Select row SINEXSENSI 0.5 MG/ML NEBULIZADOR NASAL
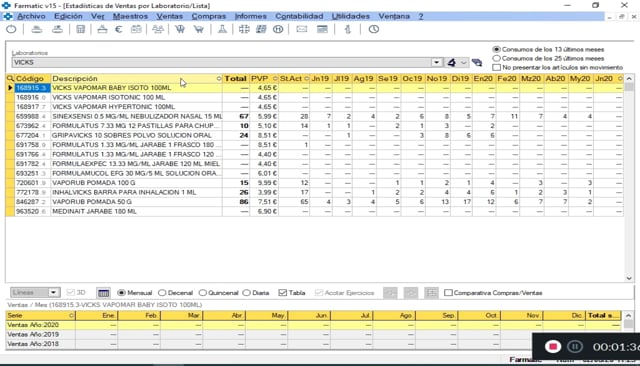 coord(314,116)
